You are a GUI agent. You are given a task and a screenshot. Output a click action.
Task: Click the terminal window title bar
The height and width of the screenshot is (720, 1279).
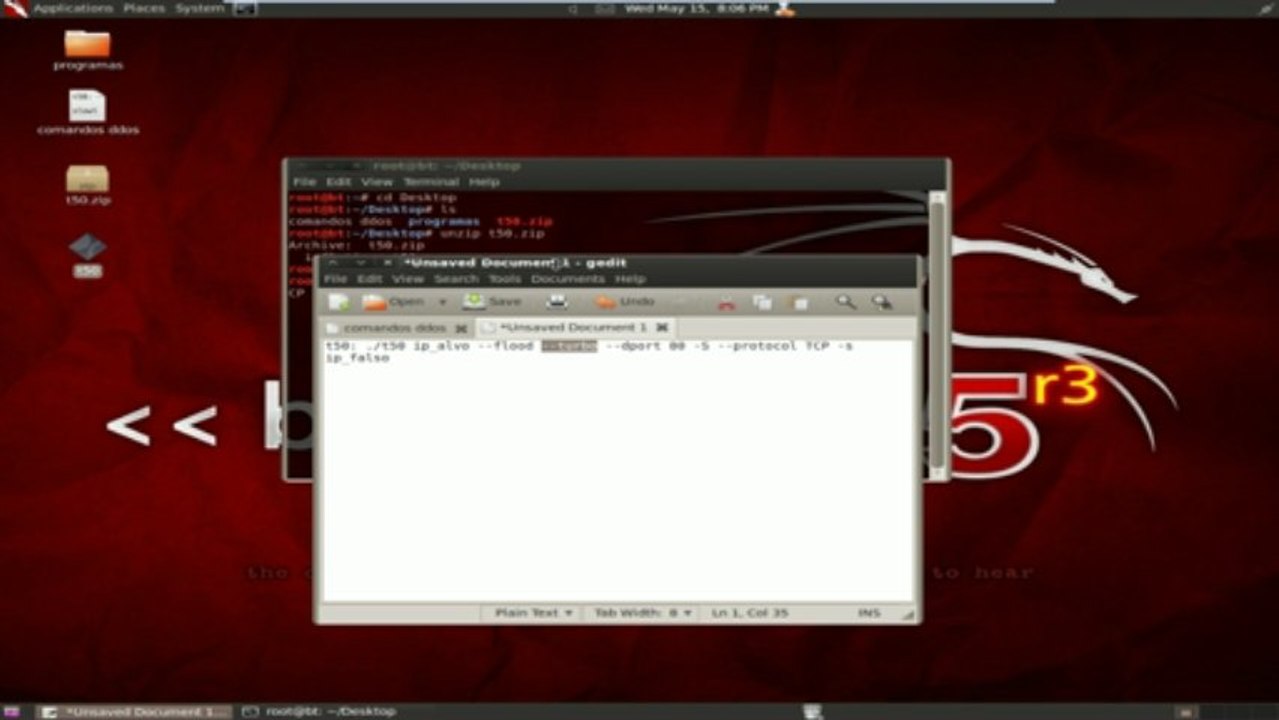click(615, 166)
